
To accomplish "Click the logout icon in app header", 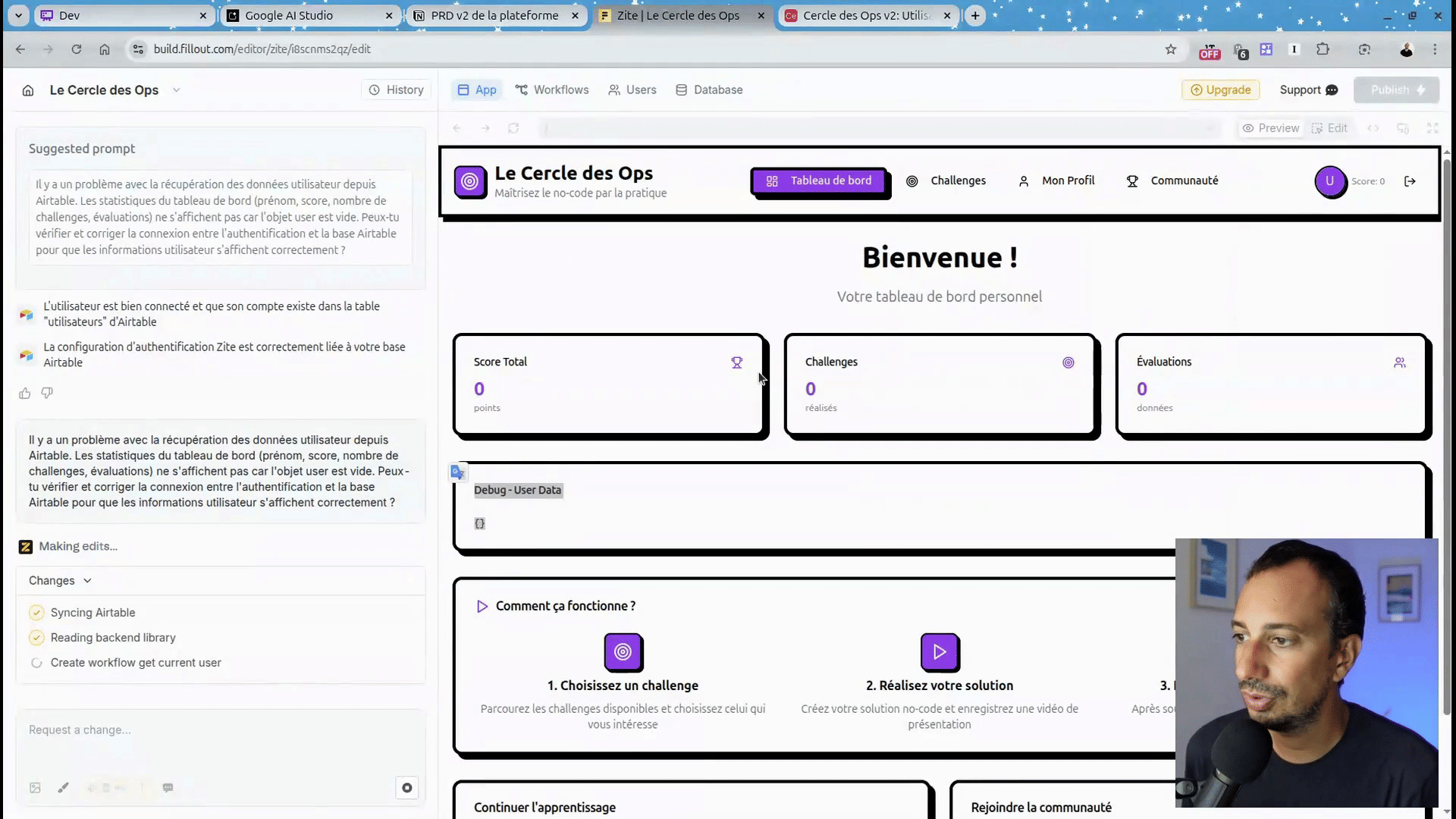I will click(x=1410, y=181).
